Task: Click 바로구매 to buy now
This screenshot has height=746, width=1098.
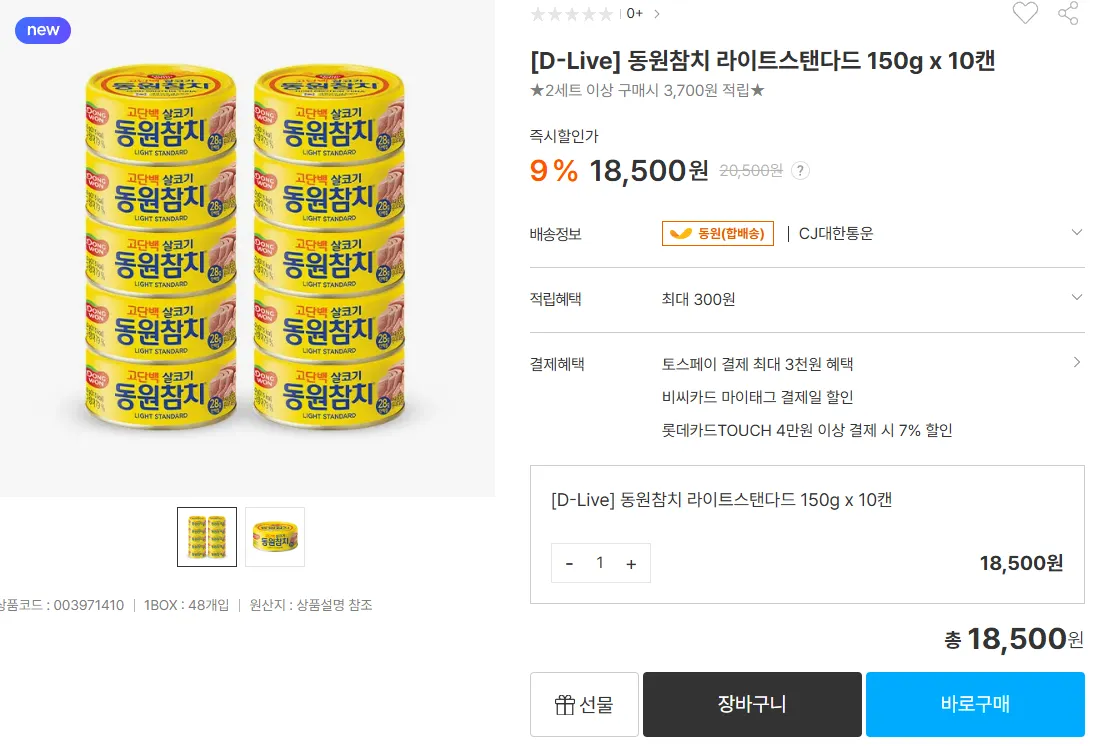Action: click(x=975, y=704)
